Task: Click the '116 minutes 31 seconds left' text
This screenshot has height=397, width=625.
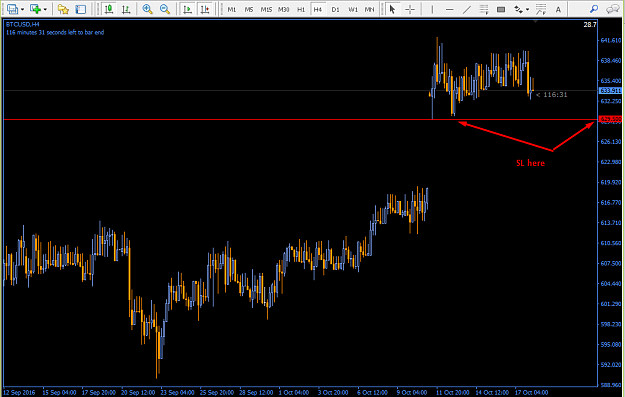Action: 55,32
